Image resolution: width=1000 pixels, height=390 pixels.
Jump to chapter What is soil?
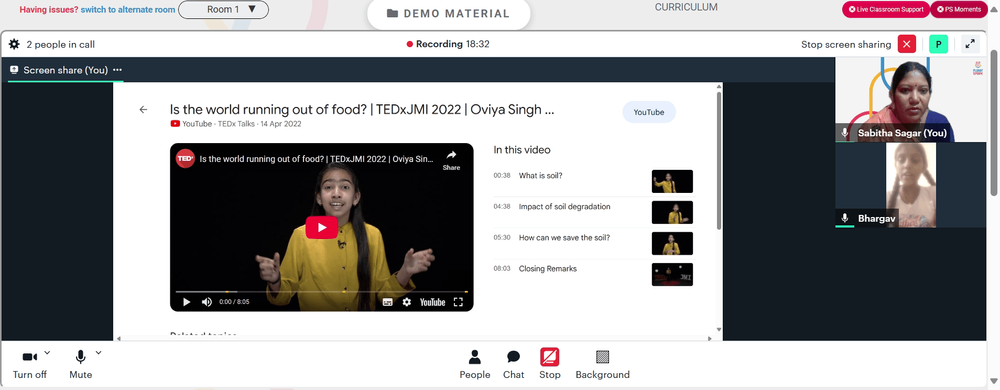pos(540,175)
